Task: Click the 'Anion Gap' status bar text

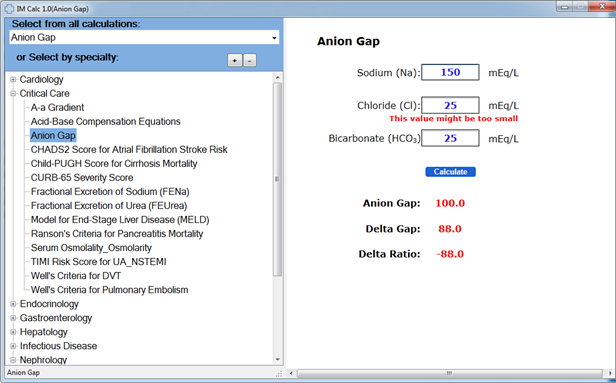Action: [x=24, y=372]
